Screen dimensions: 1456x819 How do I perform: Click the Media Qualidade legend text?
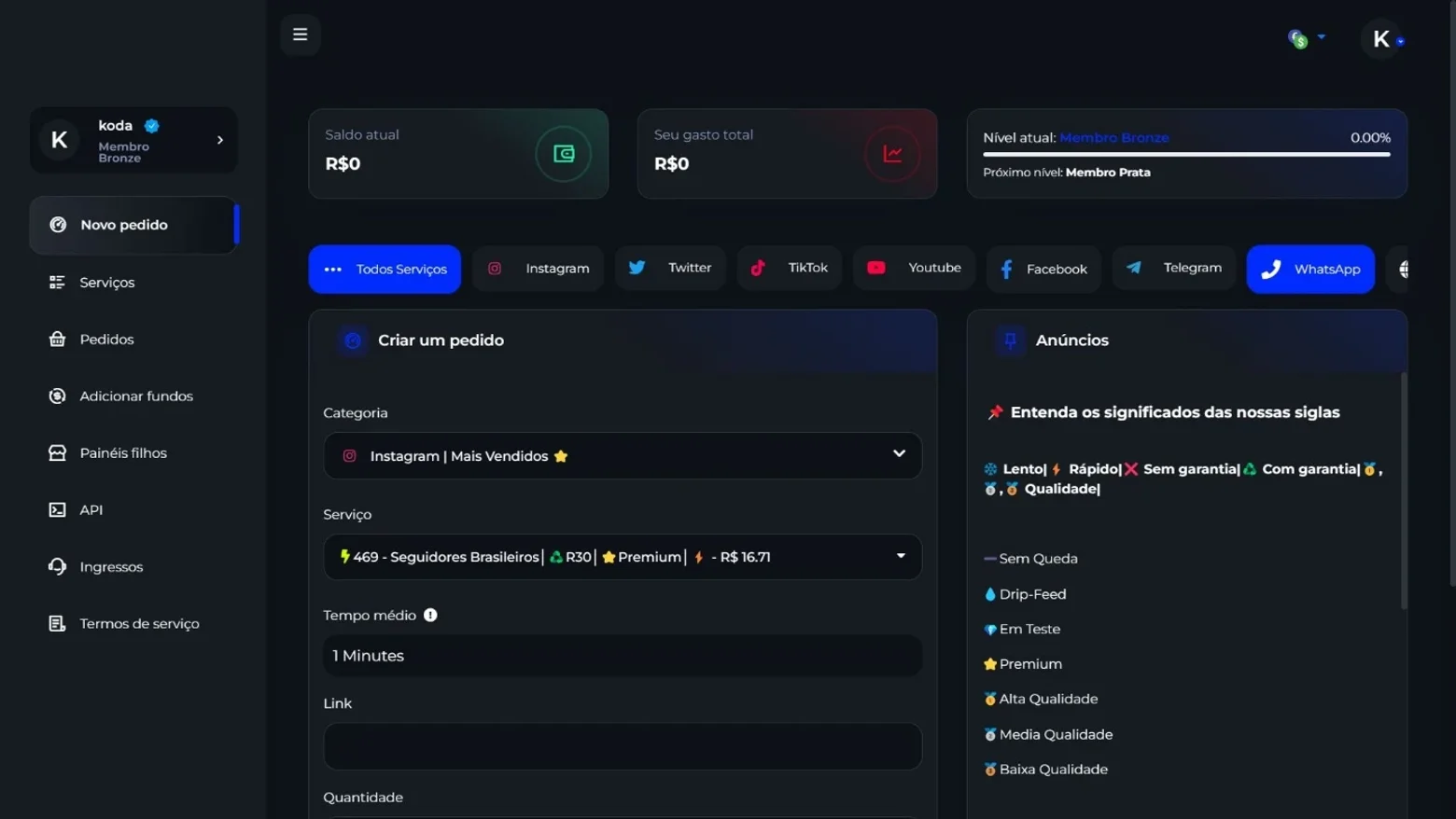(x=1056, y=734)
